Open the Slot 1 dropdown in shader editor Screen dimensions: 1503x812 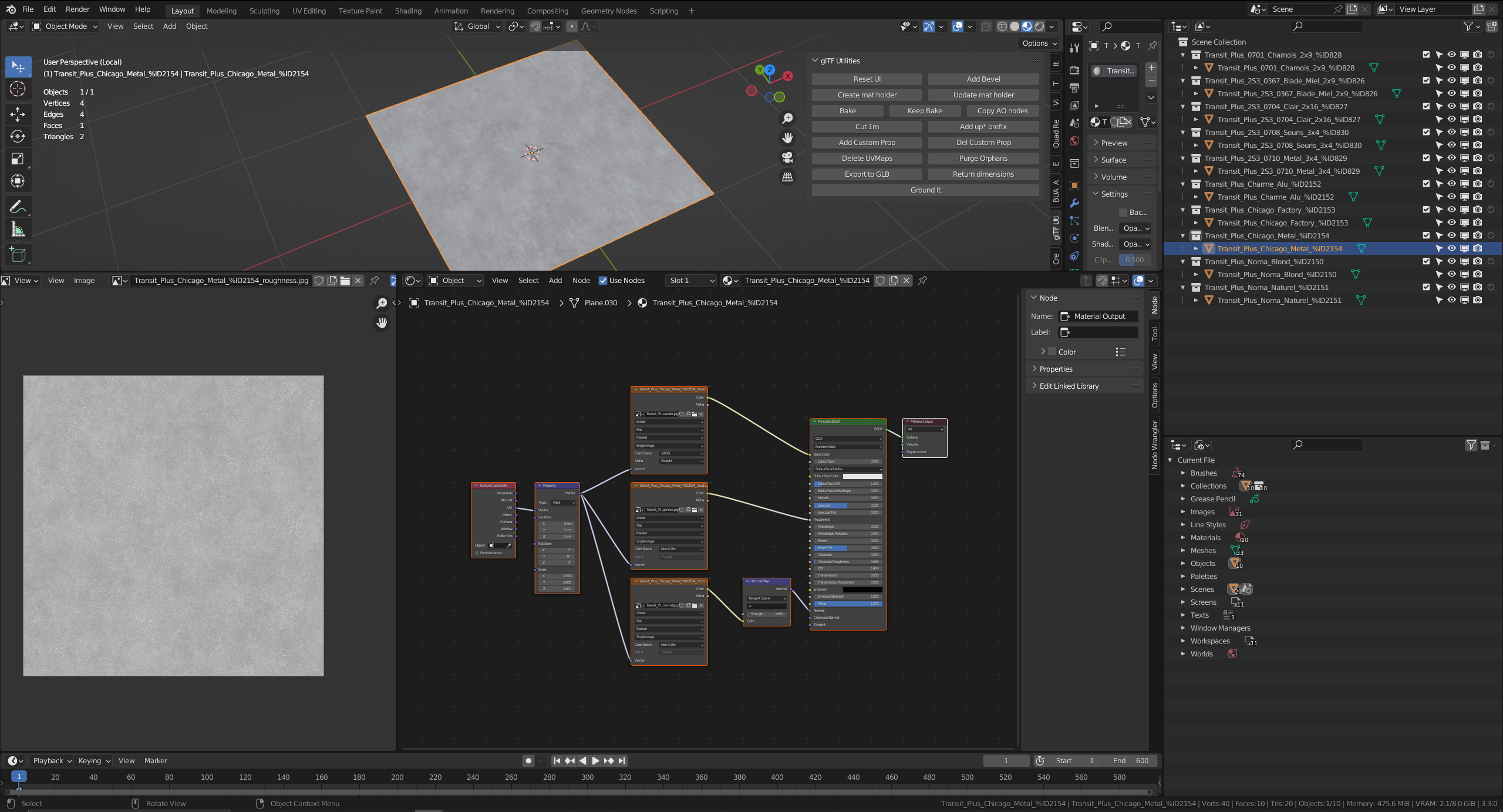[x=691, y=280]
